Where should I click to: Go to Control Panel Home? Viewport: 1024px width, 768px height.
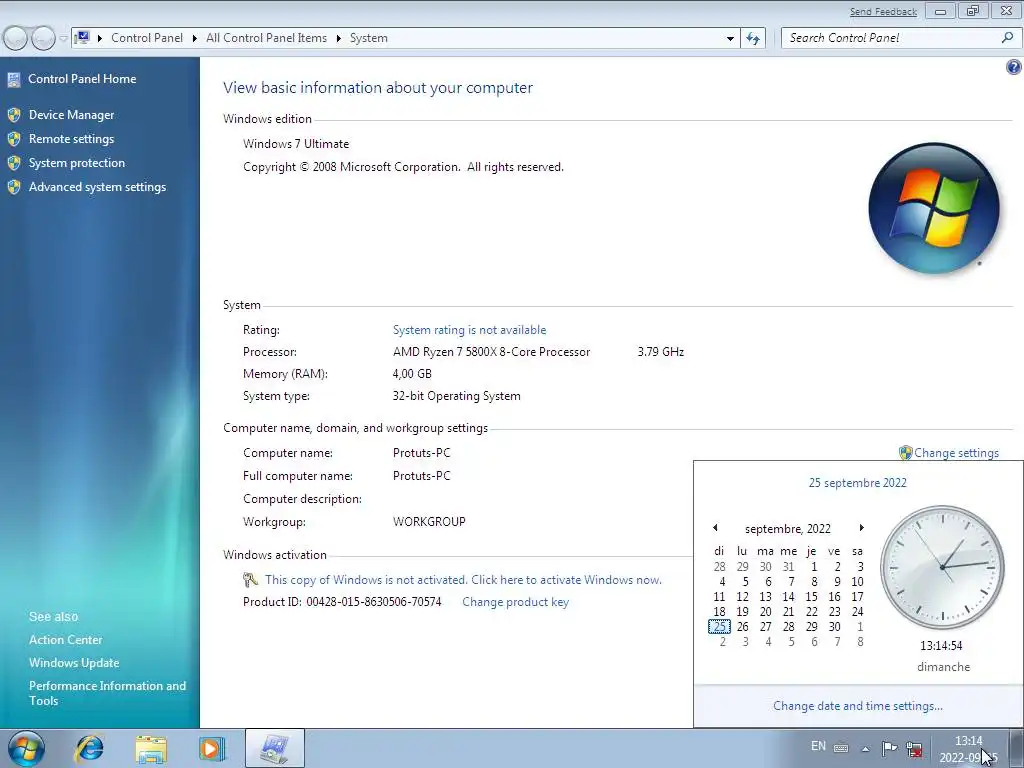pos(82,79)
